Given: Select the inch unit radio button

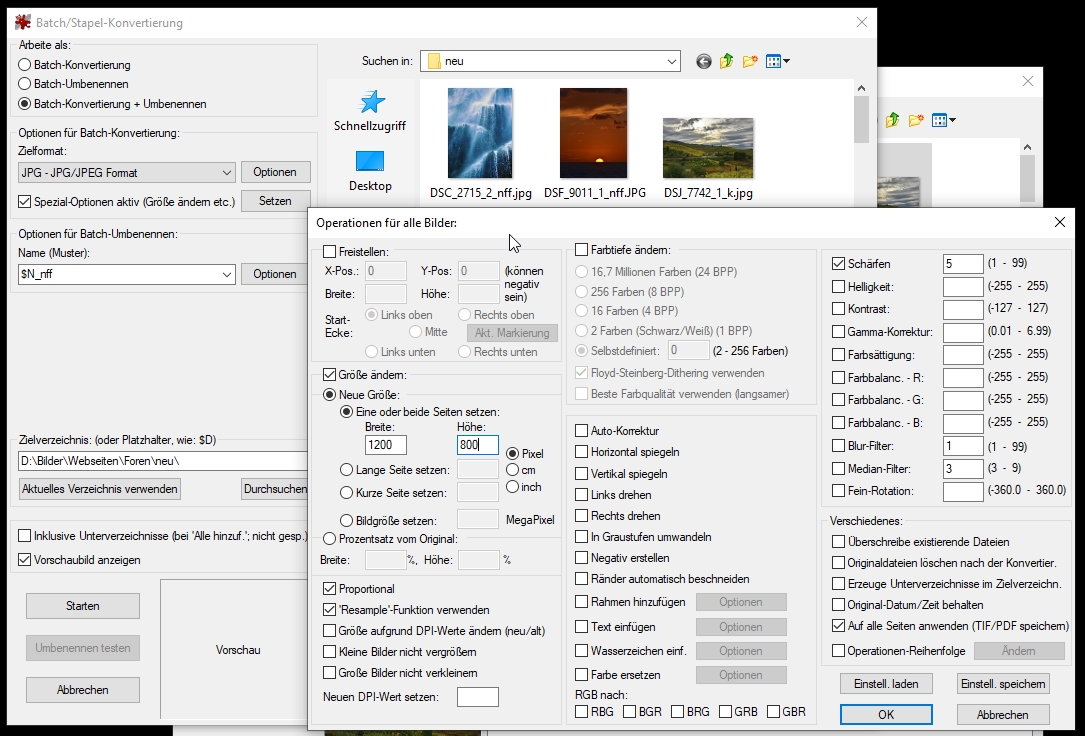Looking at the screenshot, I should coord(513,486).
